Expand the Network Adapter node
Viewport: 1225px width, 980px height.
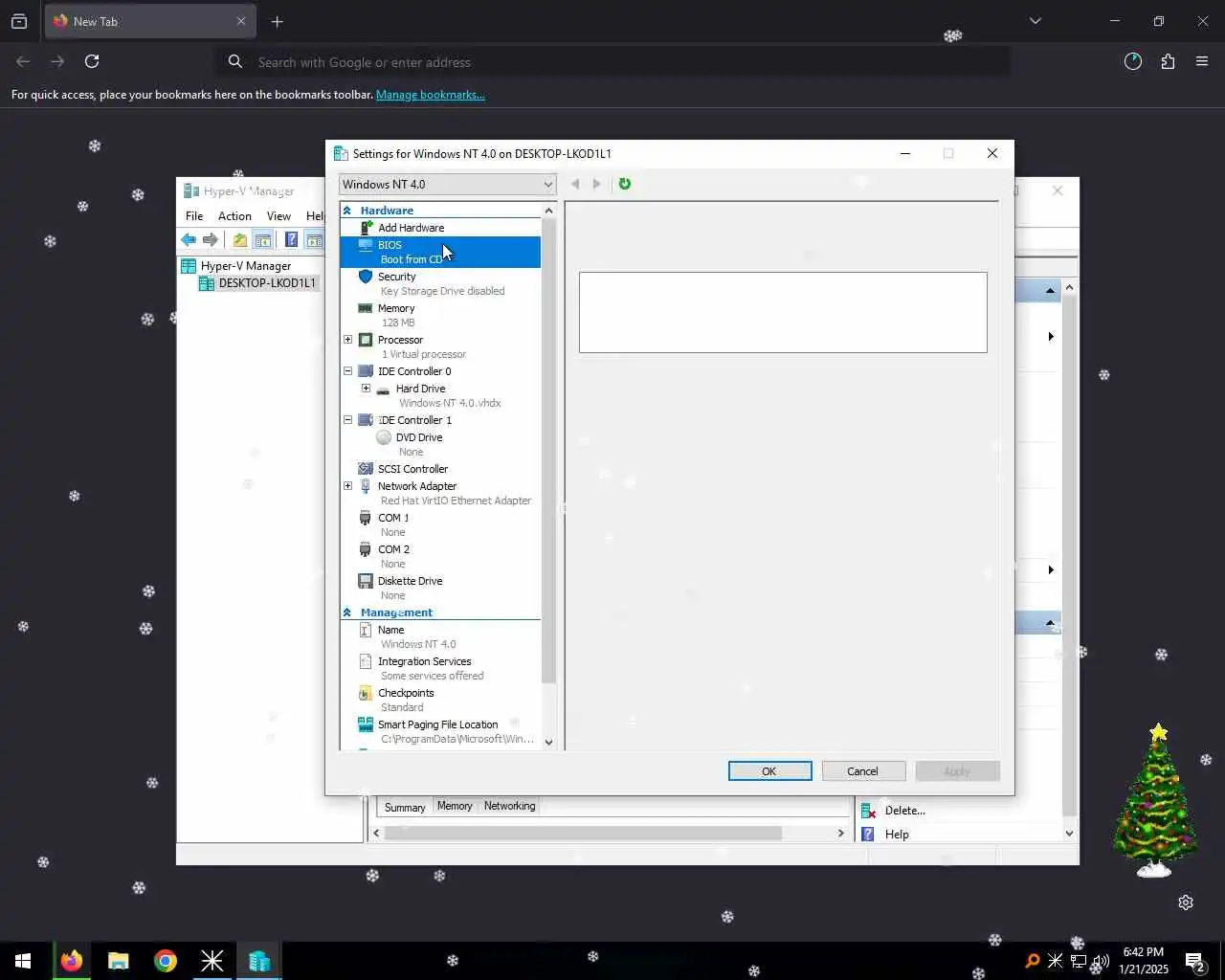tap(348, 486)
